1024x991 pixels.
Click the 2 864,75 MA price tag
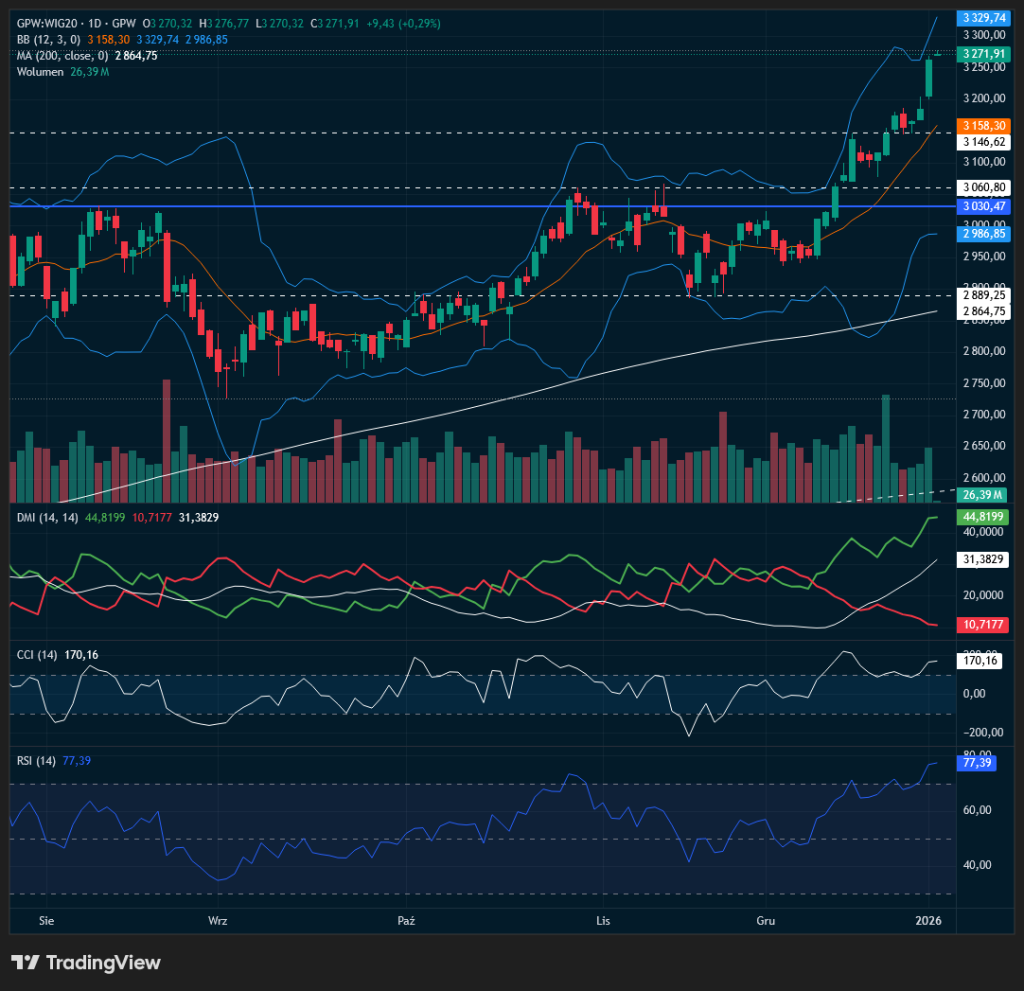(983, 312)
